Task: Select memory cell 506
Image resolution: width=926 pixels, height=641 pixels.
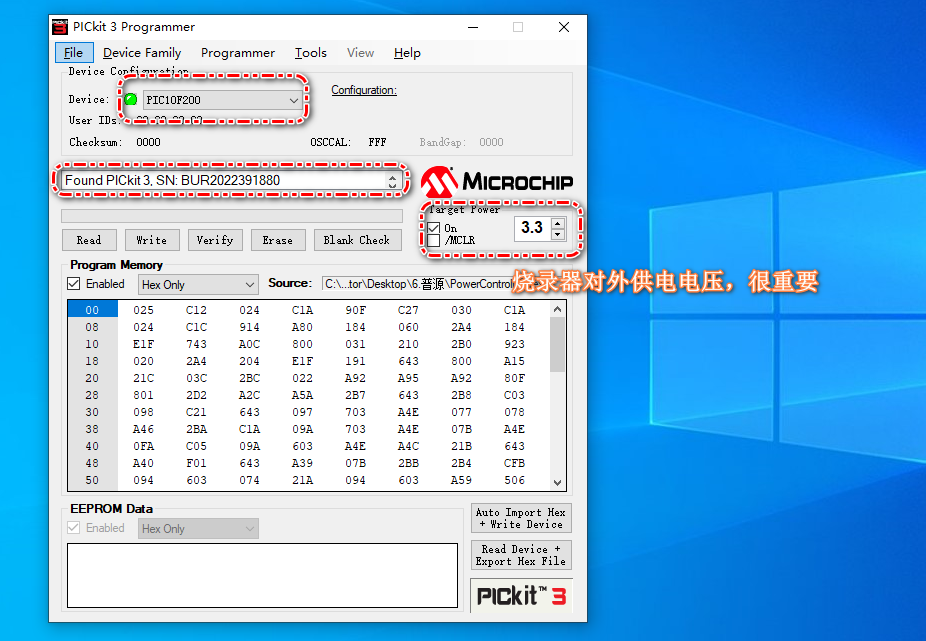Action: coord(514,480)
